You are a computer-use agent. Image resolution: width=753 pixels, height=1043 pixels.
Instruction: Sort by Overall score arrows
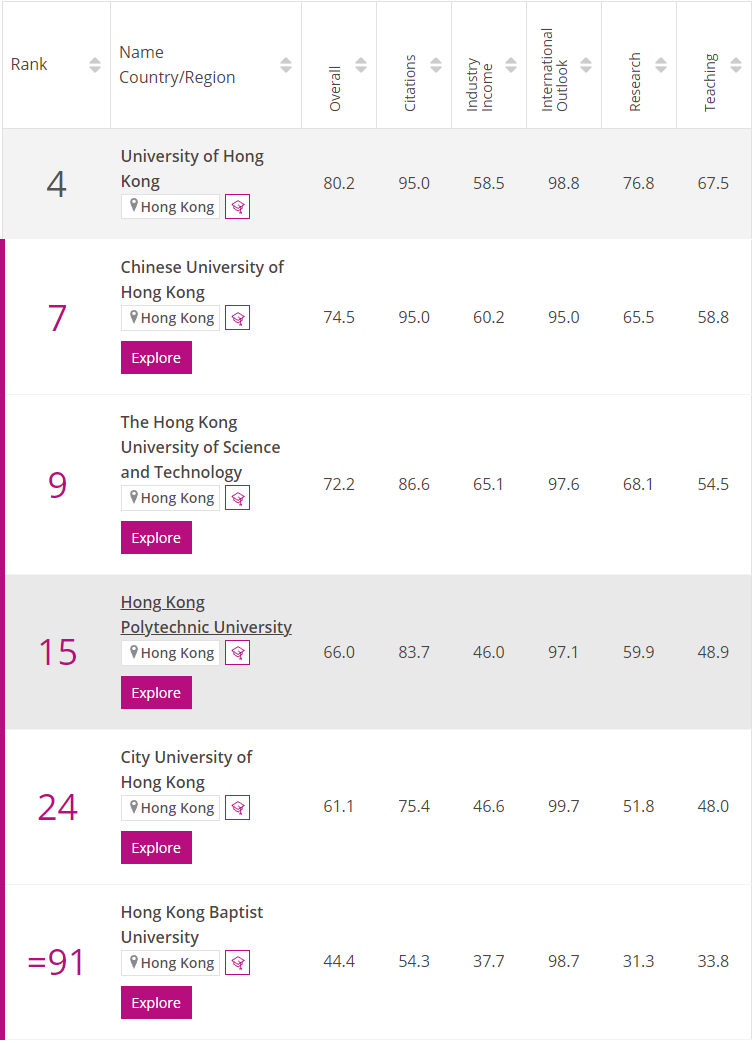[x=361, y=65]
